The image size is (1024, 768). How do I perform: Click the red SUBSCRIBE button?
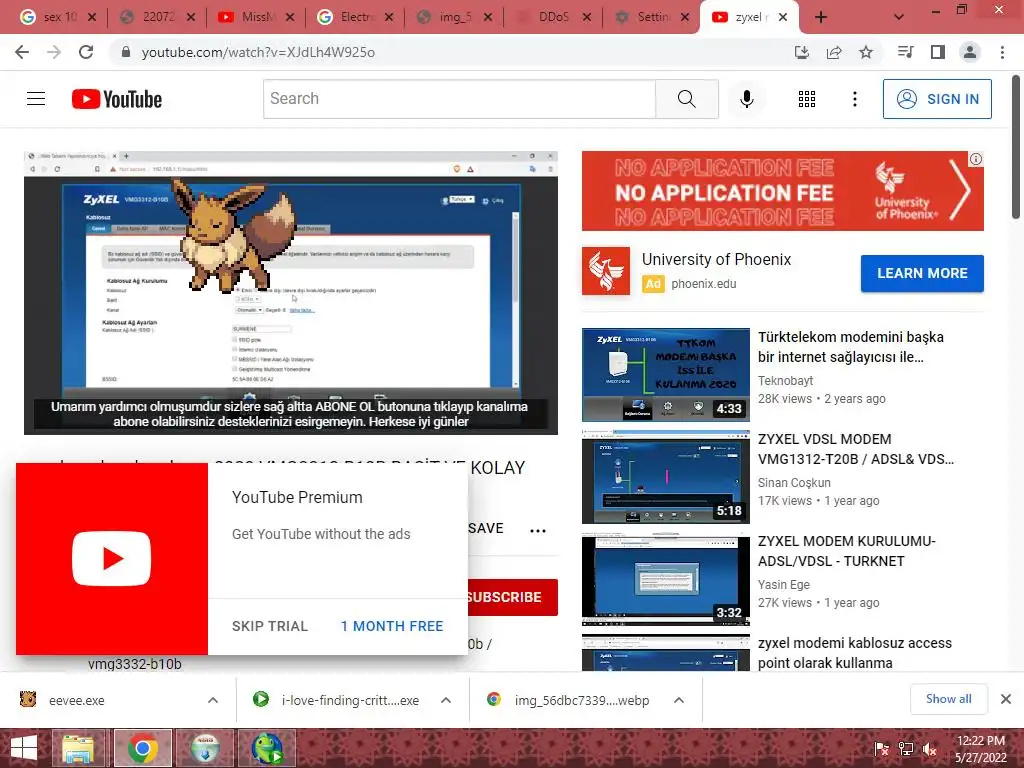[512, 597]
